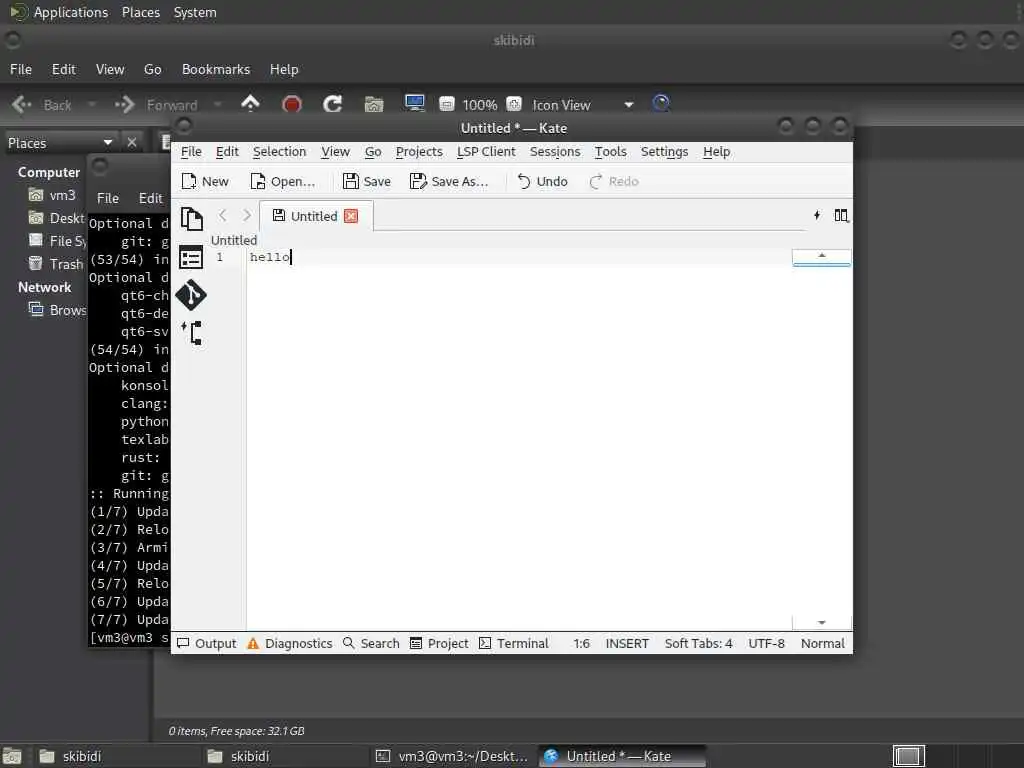Toggle the Output panel in Kate status bar
The width and height of the screenshot is (1024, 768).
tap(206, 643)
